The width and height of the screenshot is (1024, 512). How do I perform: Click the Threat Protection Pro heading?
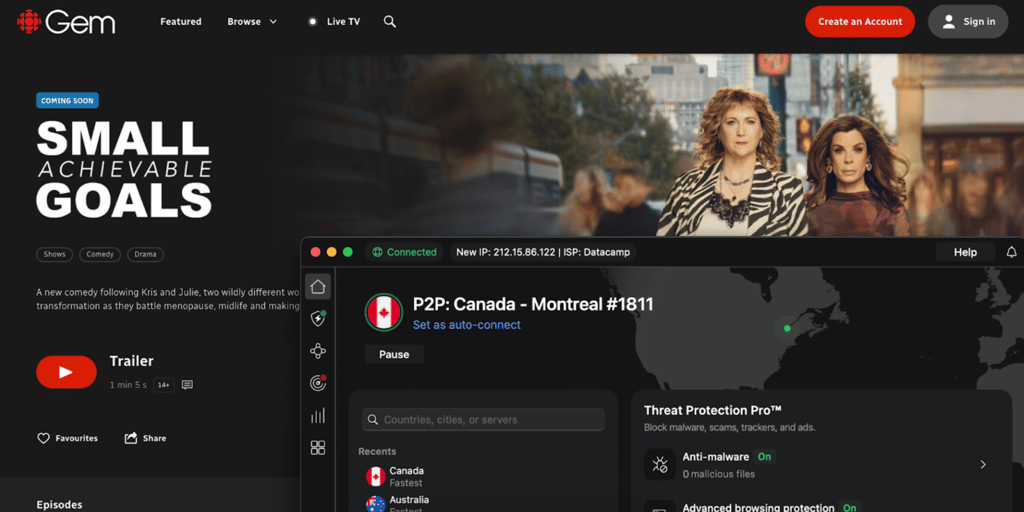(713, 410)
